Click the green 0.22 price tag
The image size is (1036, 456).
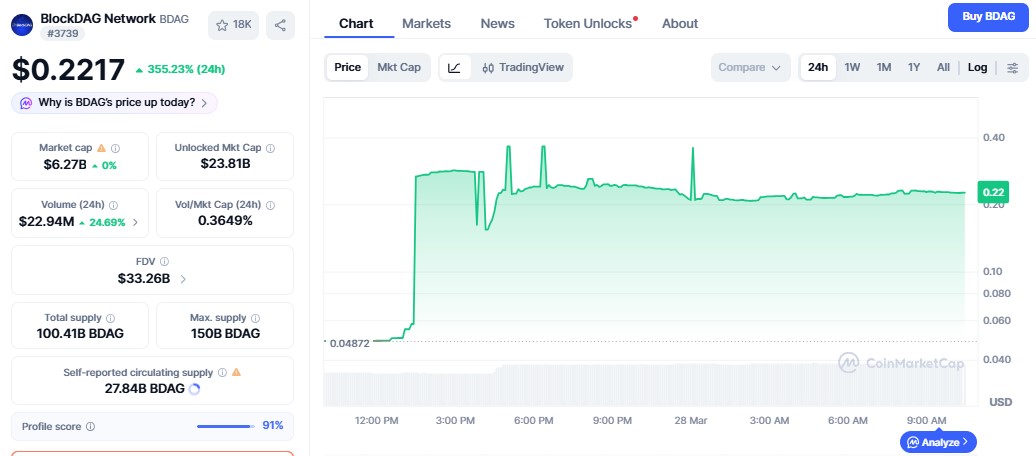993,192
